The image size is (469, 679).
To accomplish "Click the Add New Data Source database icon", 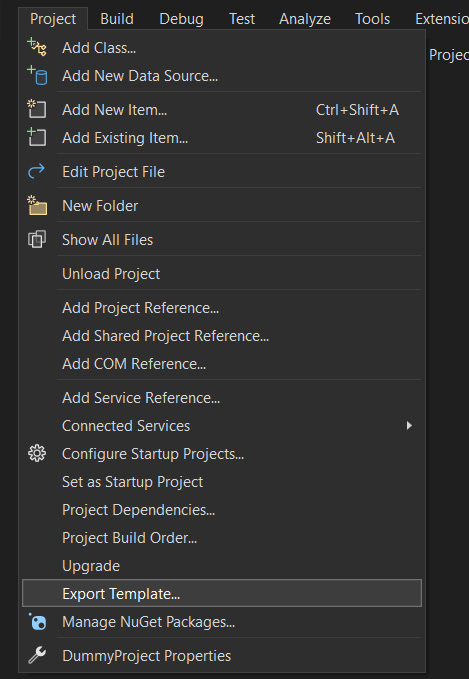I will (37, 75).
